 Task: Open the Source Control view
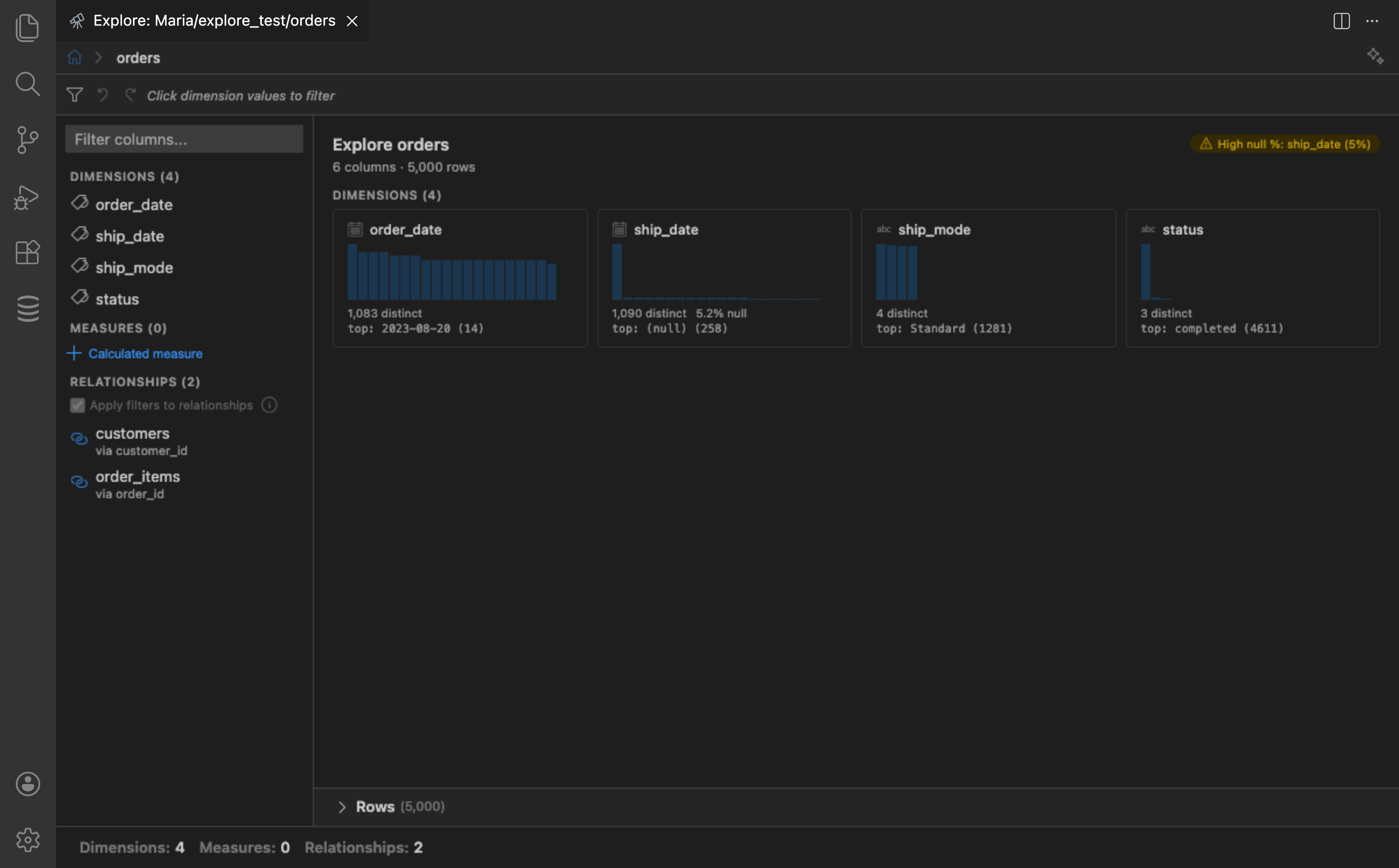[27, 140]
